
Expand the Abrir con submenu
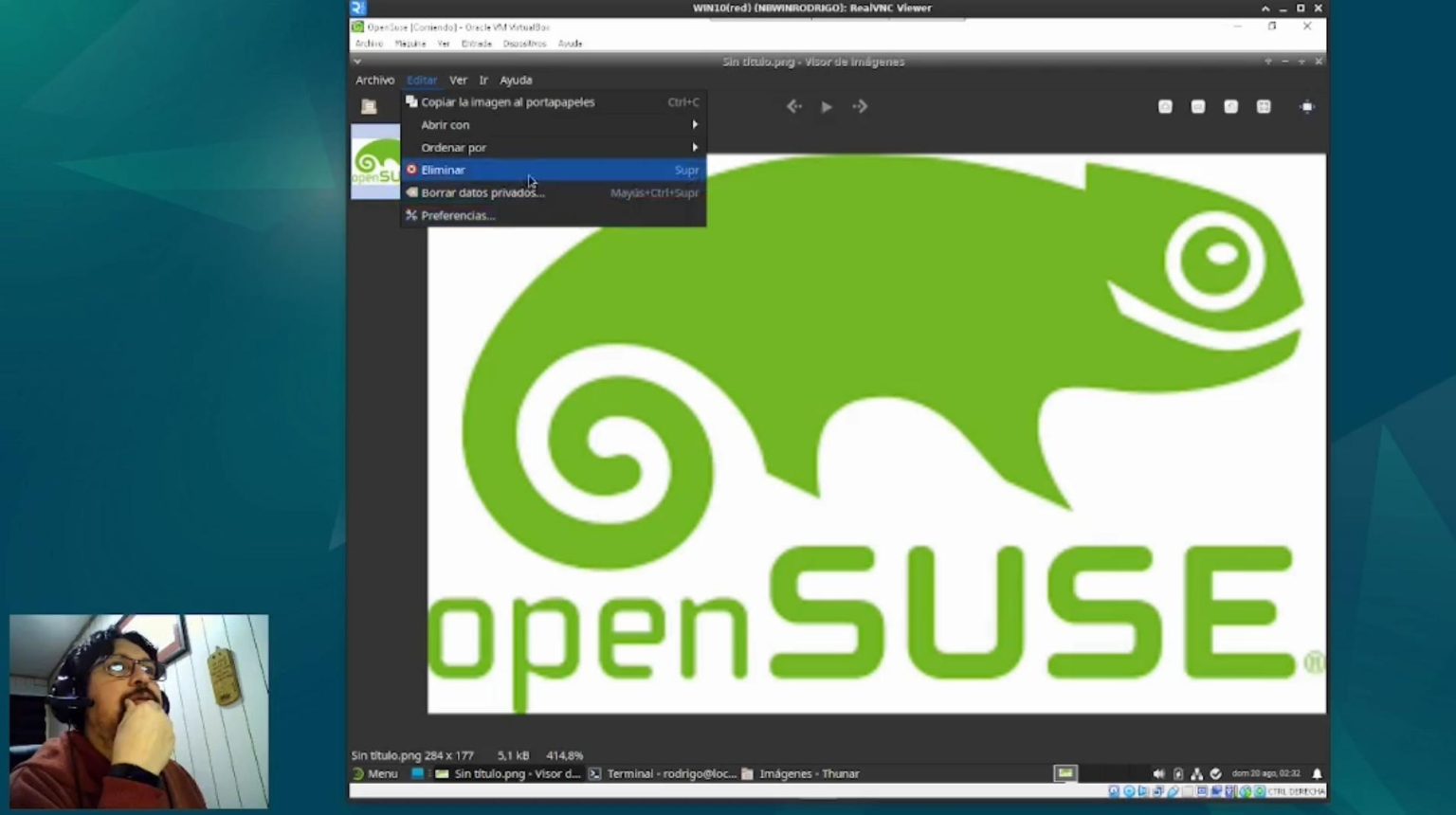[445, 124]
